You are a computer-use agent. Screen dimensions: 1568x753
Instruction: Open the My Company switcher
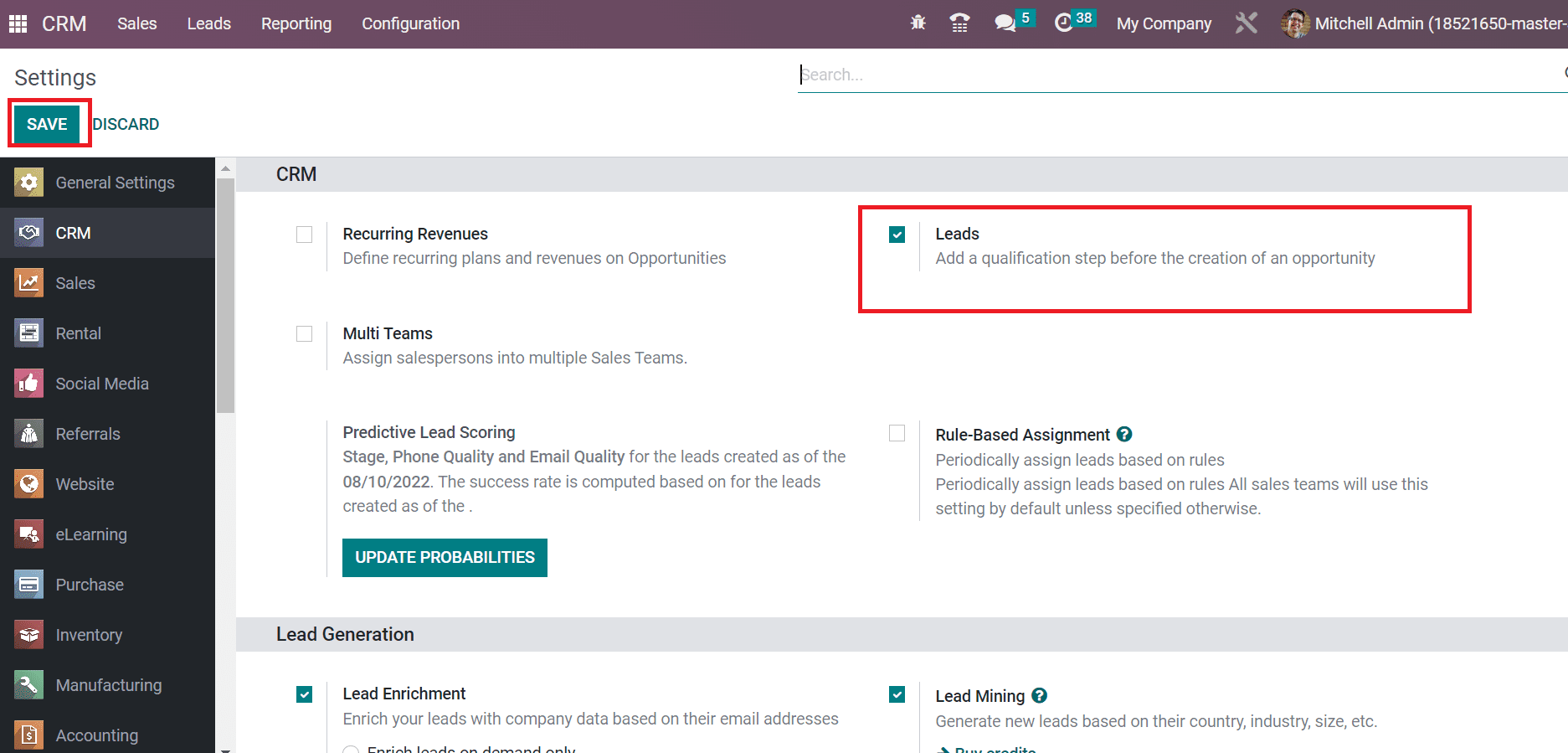tap(1164, 23)
